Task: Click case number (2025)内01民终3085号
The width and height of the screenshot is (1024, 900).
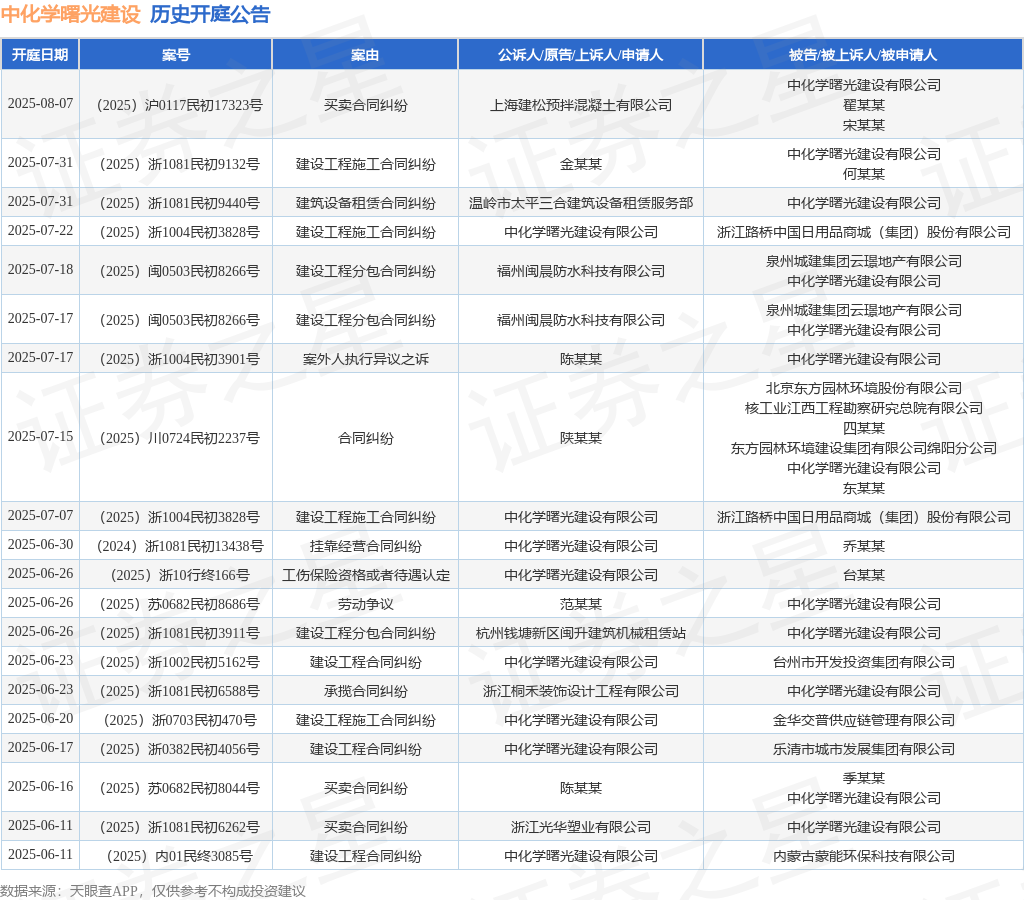Action: [180, 856]
